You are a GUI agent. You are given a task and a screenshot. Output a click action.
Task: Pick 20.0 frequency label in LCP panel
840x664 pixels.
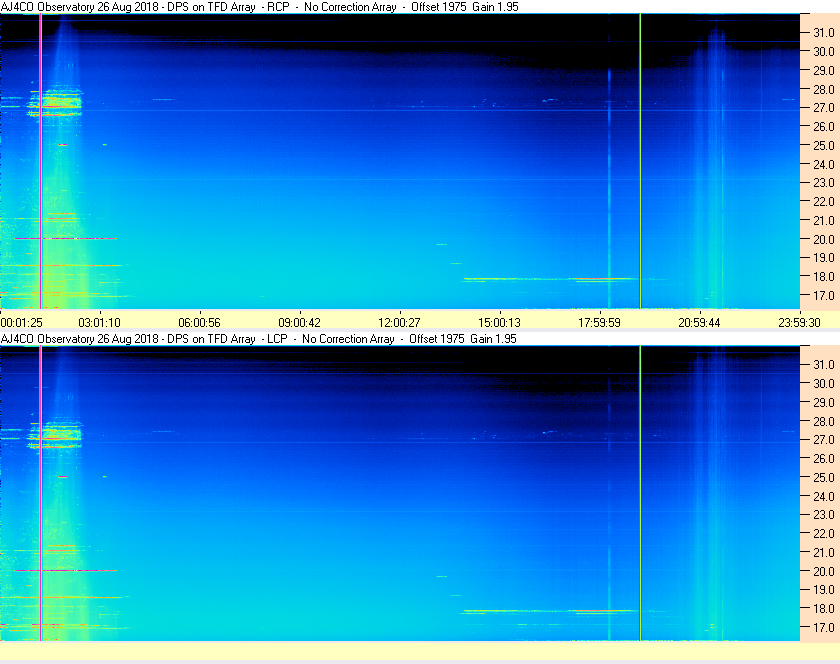coord(824,571)
